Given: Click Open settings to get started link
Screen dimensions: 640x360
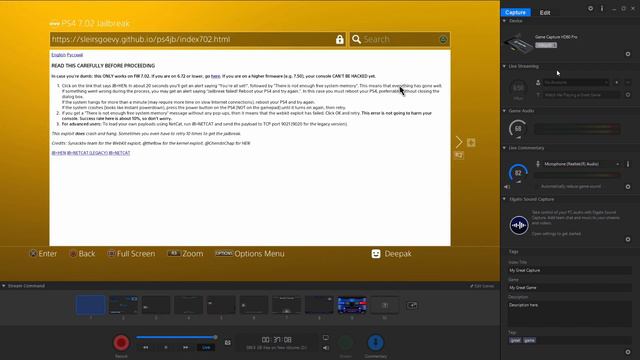Looking at the screenshot, I should [x=556, y=234].
